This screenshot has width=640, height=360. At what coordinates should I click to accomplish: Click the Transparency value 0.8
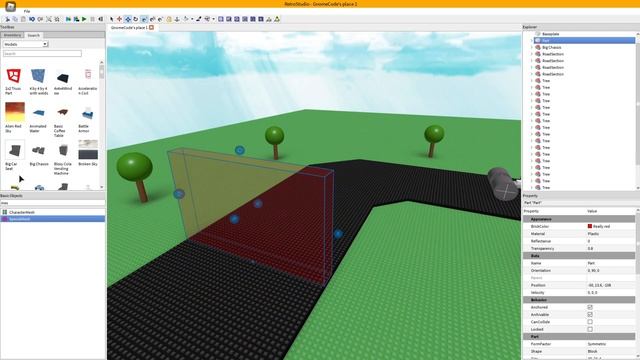[x=590, y=249]
